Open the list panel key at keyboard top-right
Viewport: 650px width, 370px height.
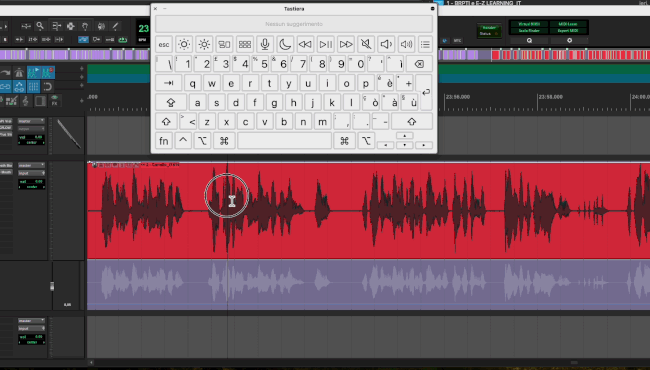coord(425,44)
